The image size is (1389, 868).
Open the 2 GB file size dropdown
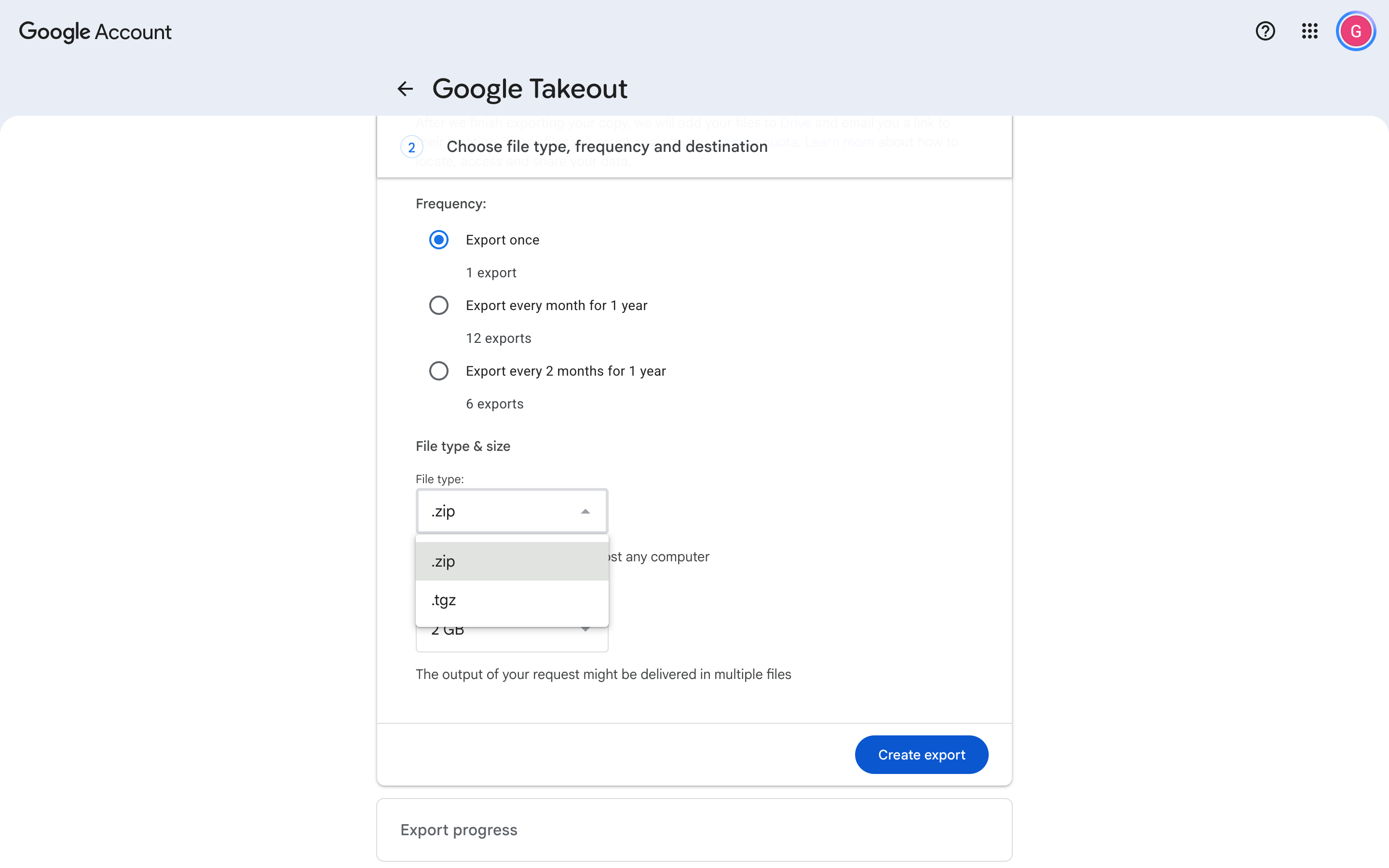click(511, 638)
